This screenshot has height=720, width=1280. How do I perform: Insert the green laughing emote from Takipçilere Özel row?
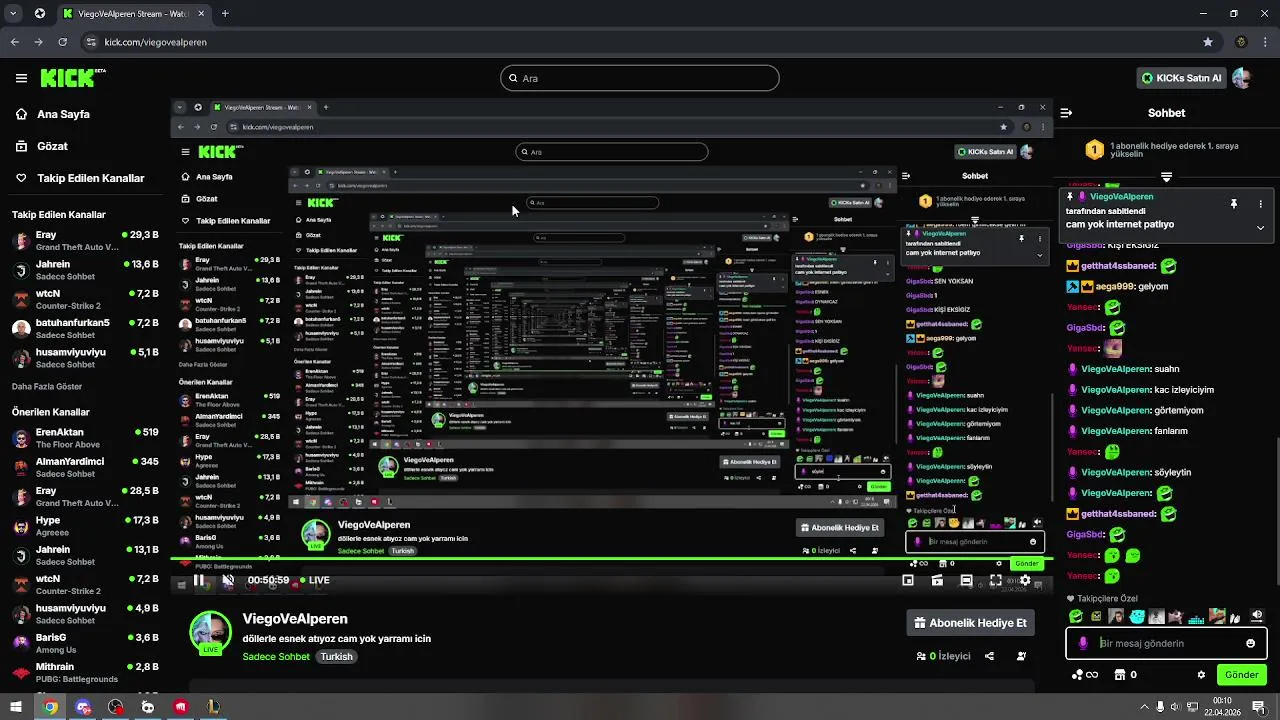[x=1076, y=617]
